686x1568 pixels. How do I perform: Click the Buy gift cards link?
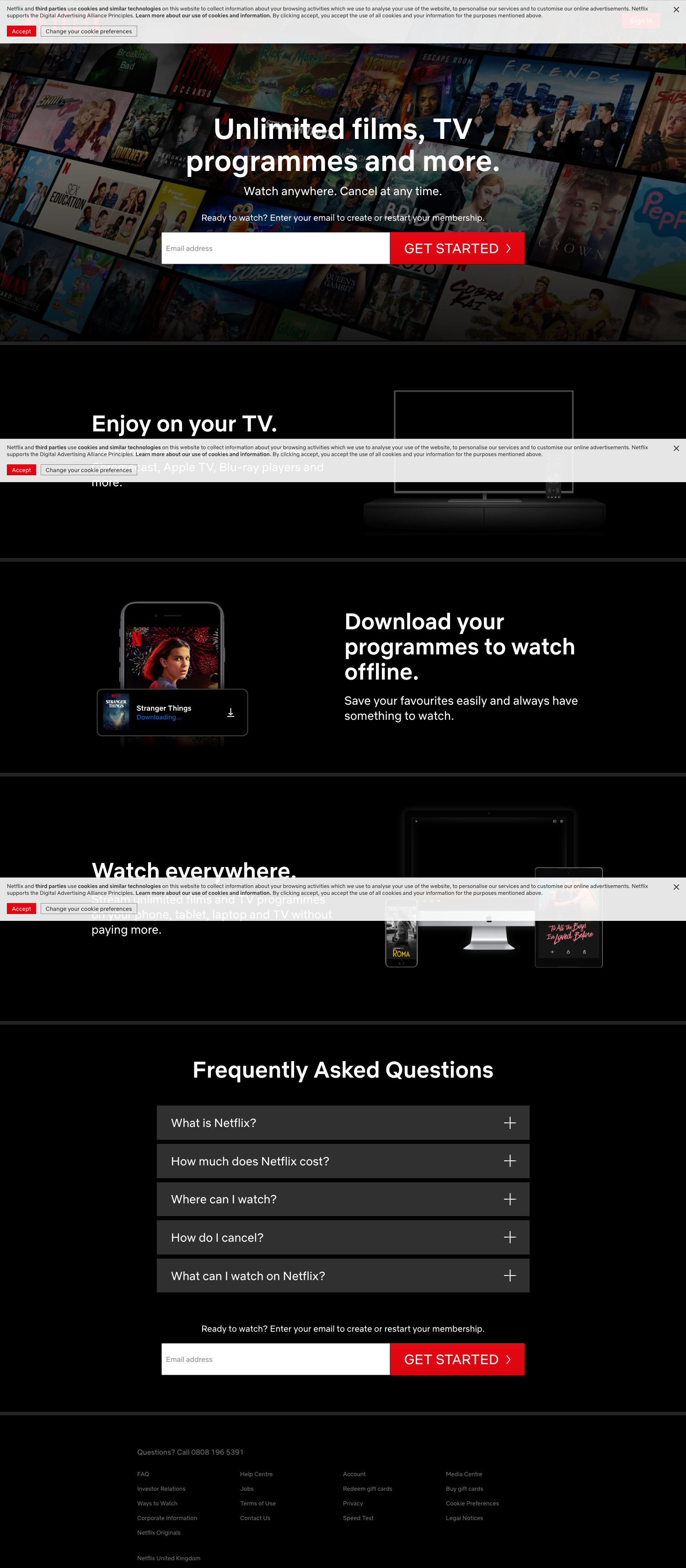pyautogui.click(x=464, y=1489)
